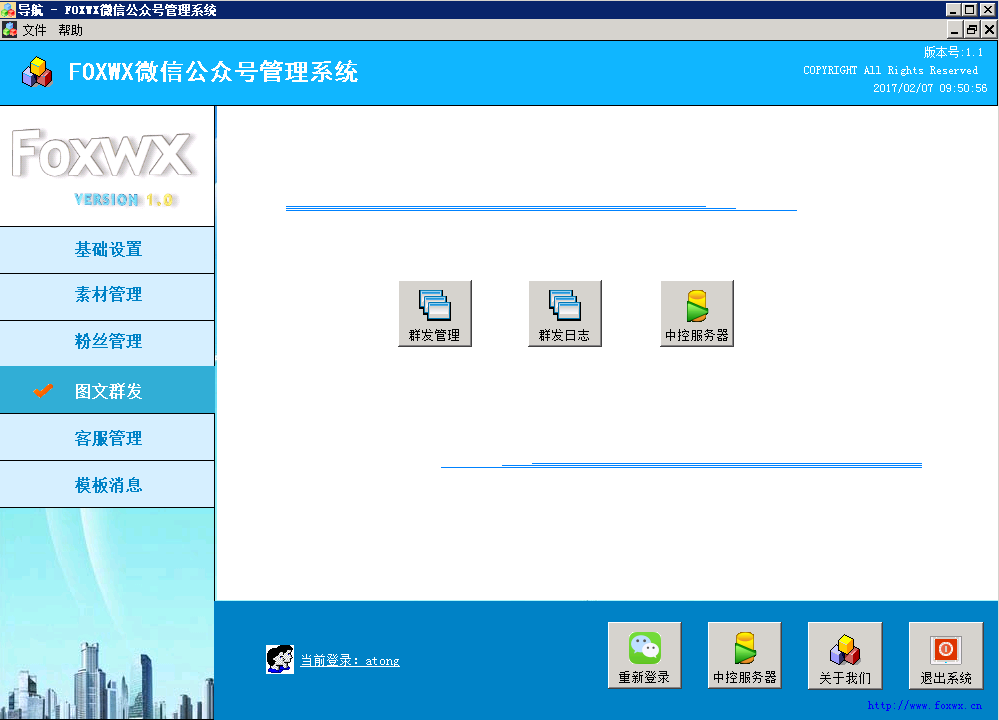999x720 pixels.
Task: Open the 帮助 menu
Action: coord(70,30)
